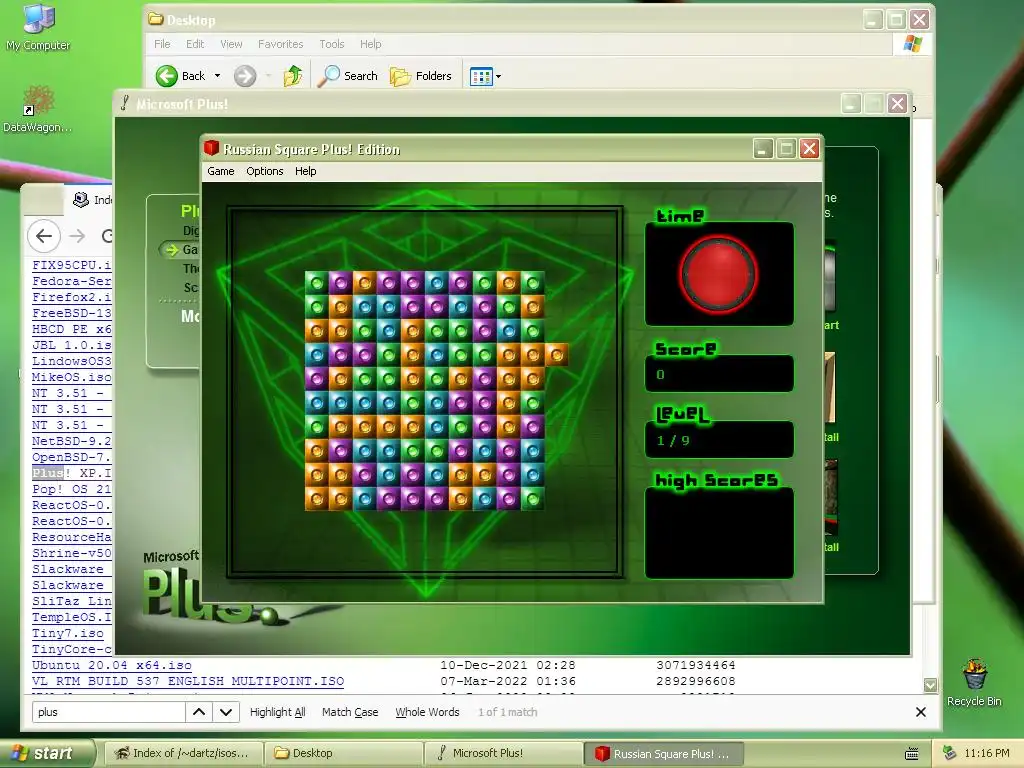Click the tray icon next to the clock
1024x768 pixels.
point(949,753)
